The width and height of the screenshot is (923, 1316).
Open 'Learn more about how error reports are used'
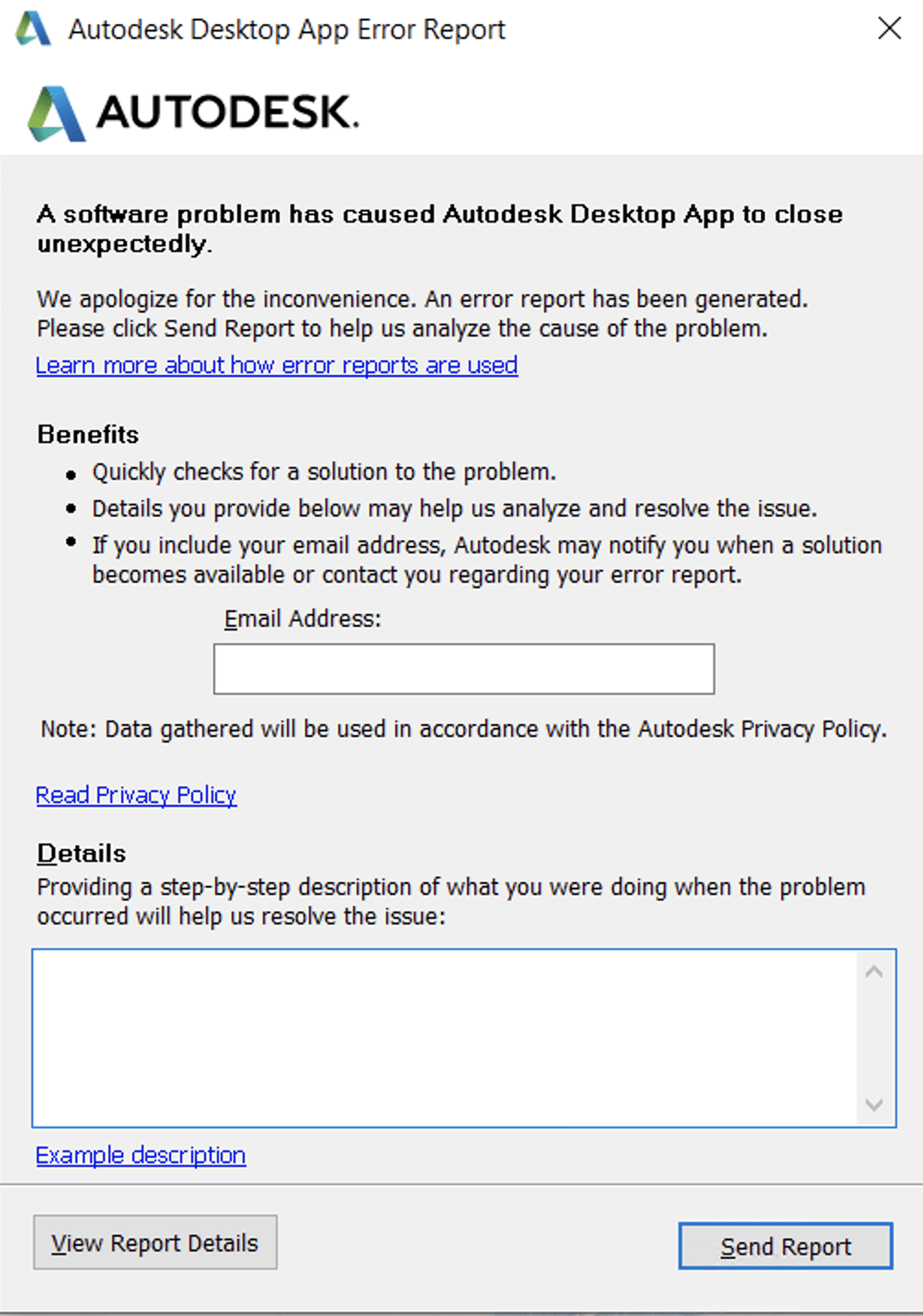click(277, 365)
